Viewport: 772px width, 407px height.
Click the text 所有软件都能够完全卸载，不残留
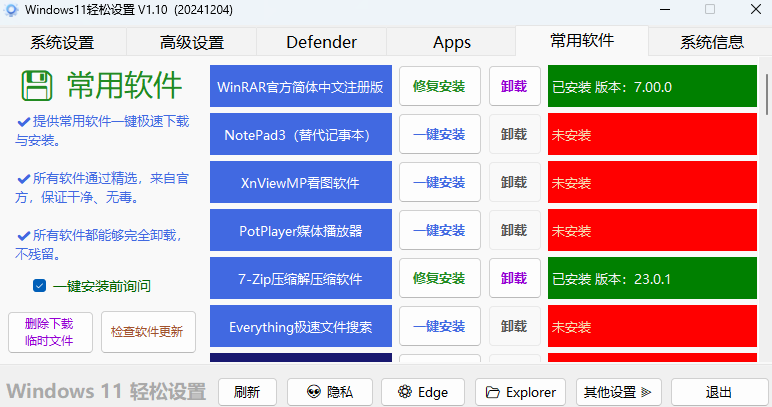tap(99, 245)
